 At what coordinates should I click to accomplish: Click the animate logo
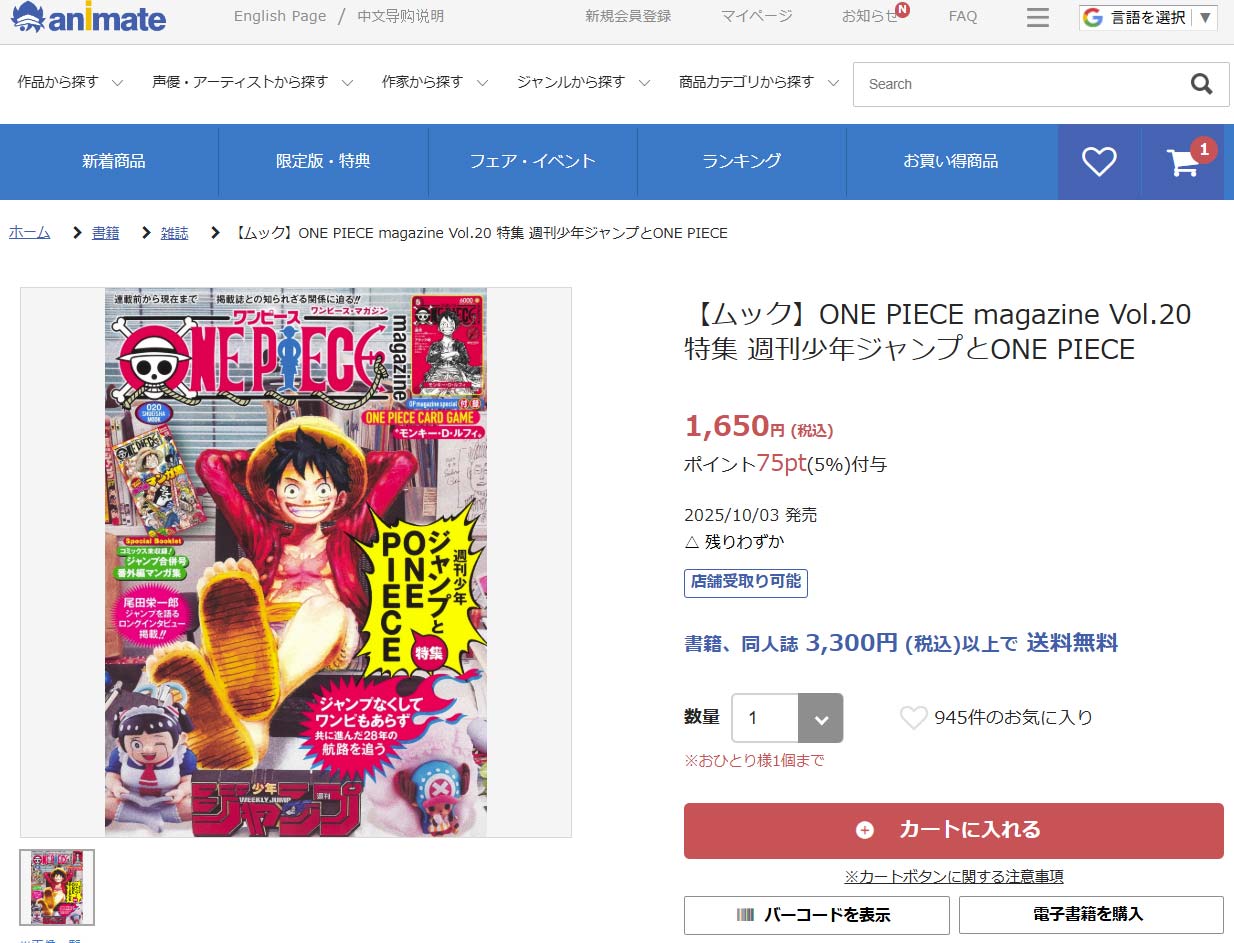click(88, 17)
